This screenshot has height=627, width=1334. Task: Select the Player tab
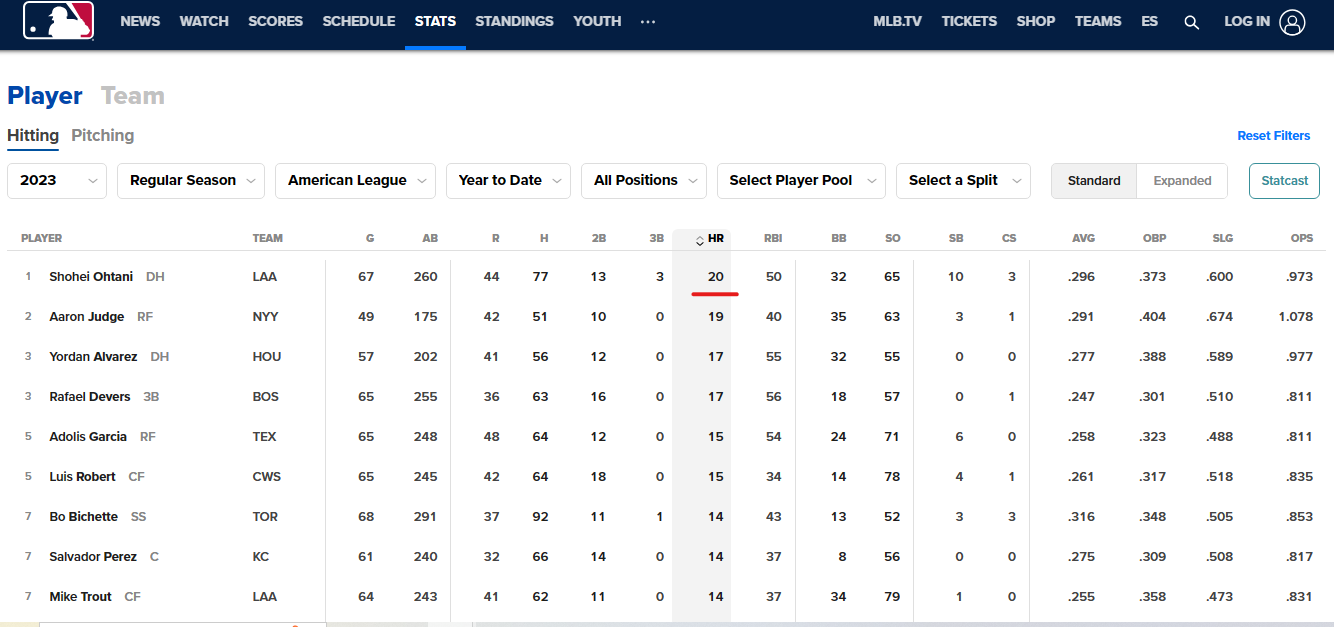point(45,96)
